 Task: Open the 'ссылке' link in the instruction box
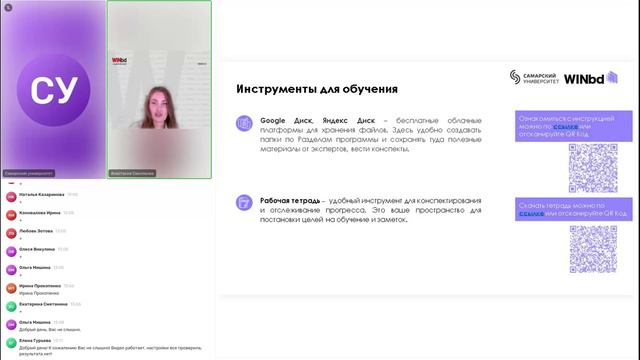(x=565, y=127)
